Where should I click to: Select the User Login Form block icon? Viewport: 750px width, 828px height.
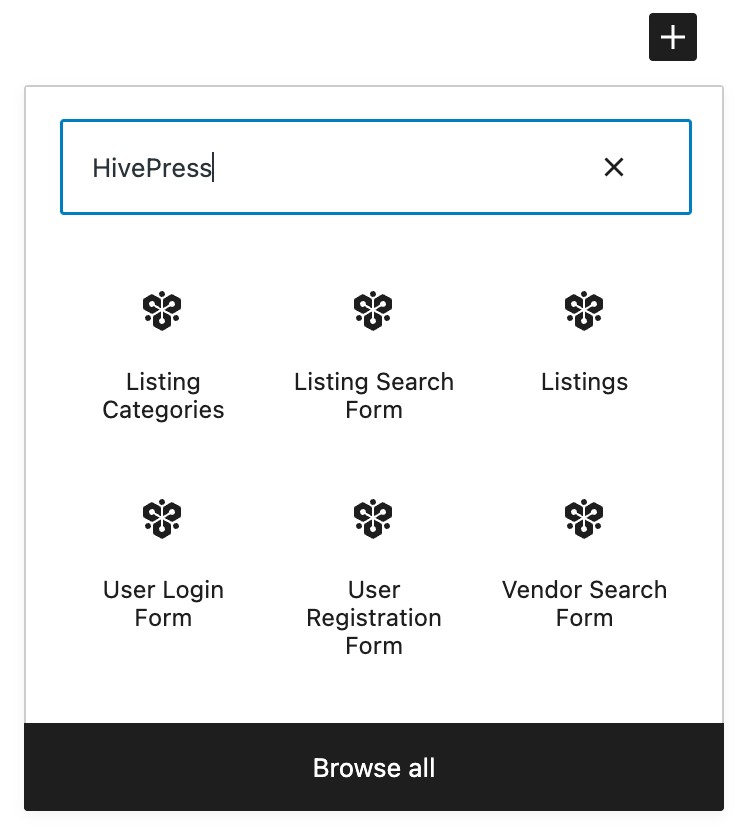(162, 518)
